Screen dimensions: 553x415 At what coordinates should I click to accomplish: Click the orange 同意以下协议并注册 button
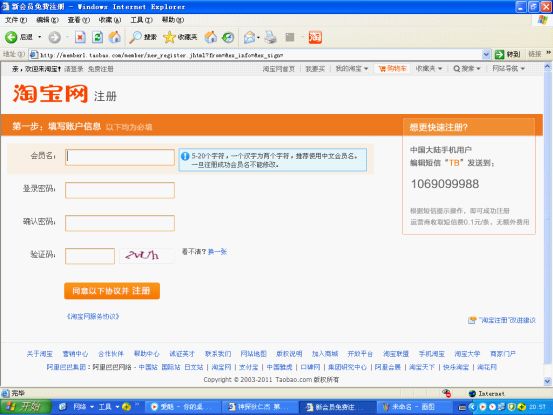[x=112, y=291]
